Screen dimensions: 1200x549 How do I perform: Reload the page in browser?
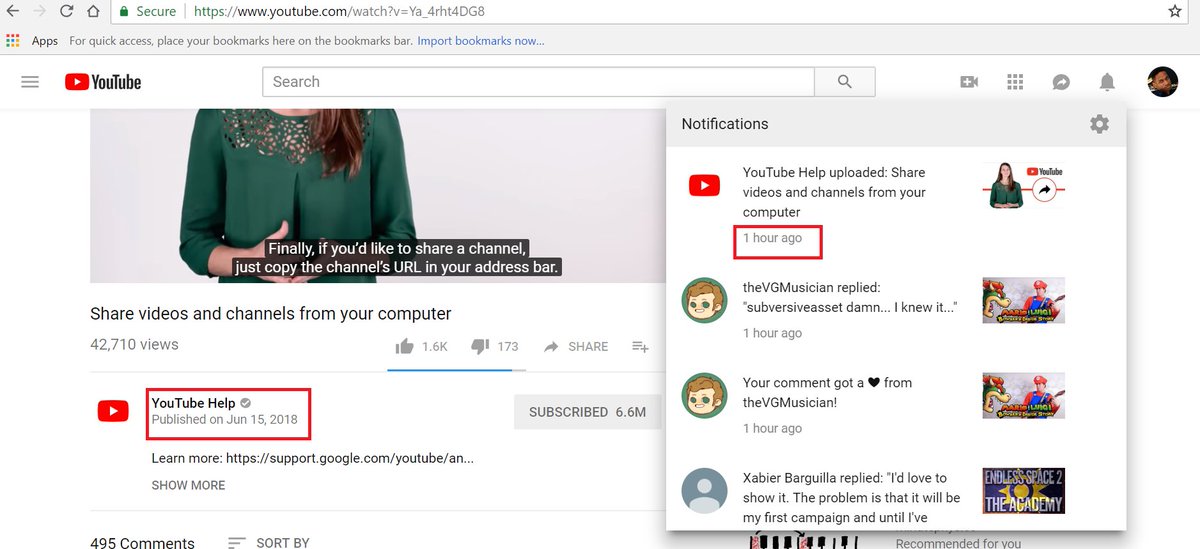(x=66, y=11)
